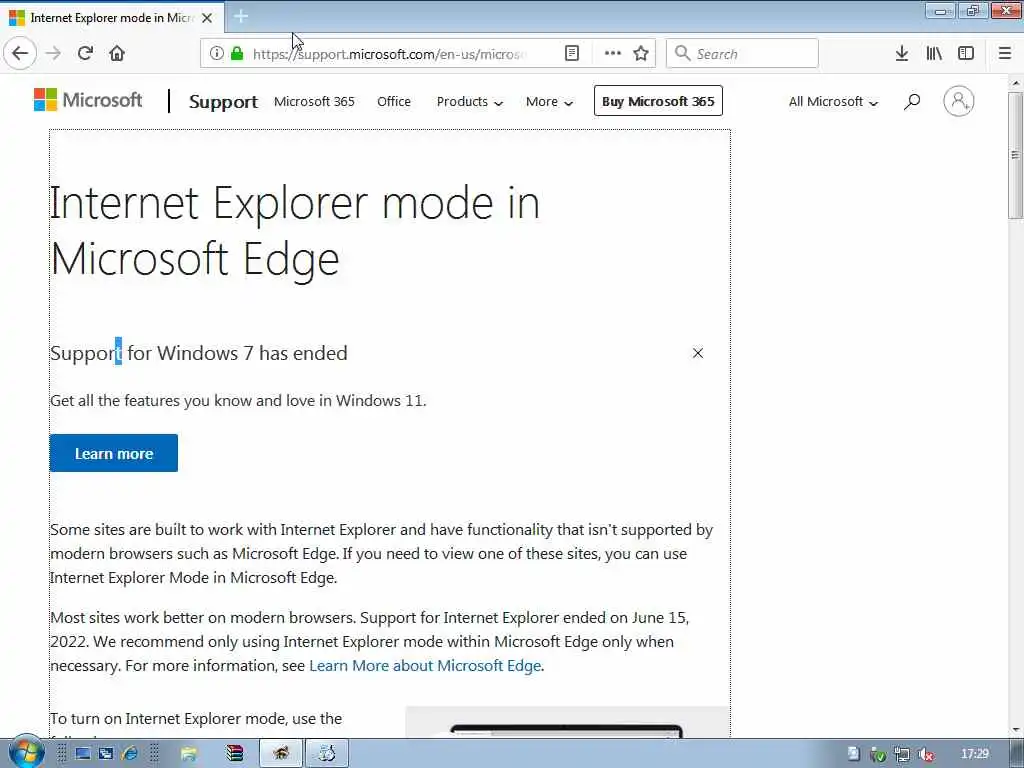Click the Microsoft logo
The width and height of the screenshot is (1024, 768).
click(x=88, y=101)
